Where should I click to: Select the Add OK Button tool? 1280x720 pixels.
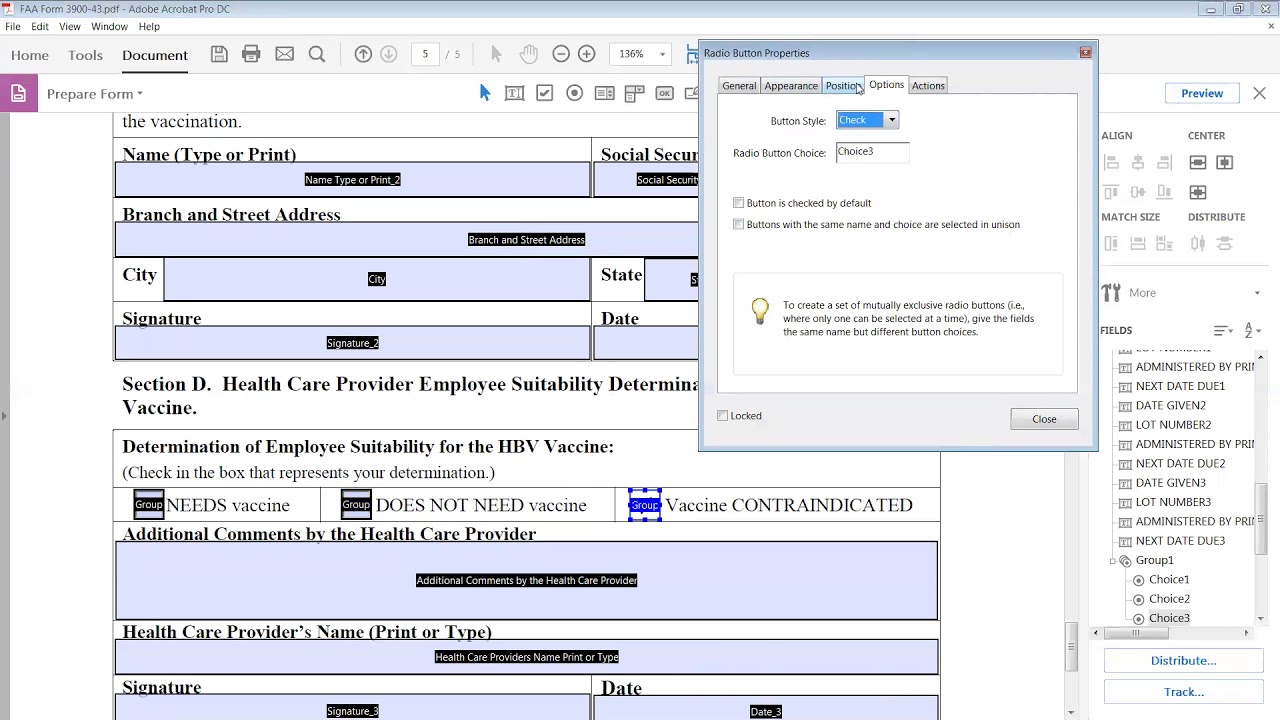pyautogui.click(x=664, y=93)
